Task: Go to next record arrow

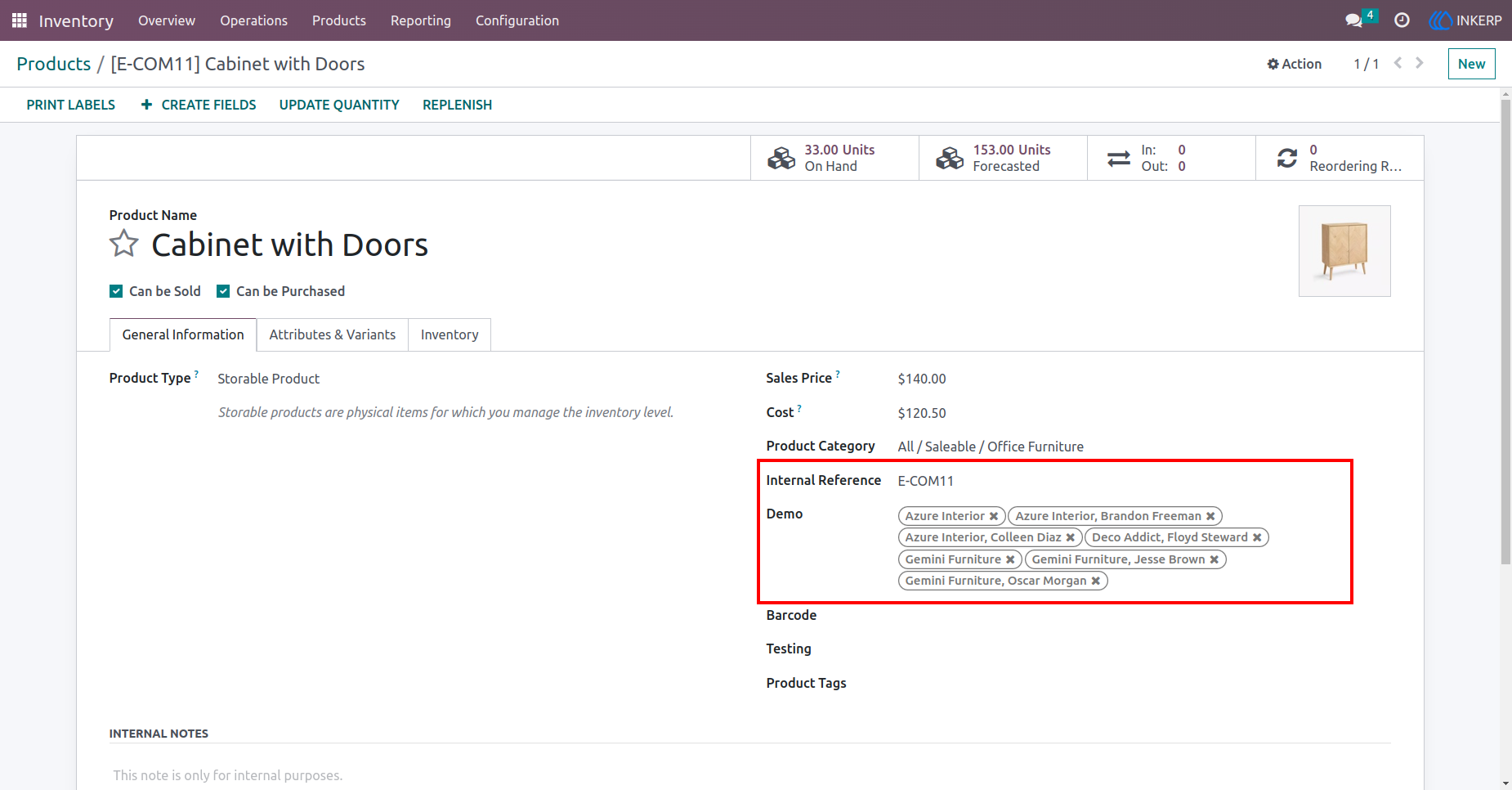Action: coord(1420,63)
